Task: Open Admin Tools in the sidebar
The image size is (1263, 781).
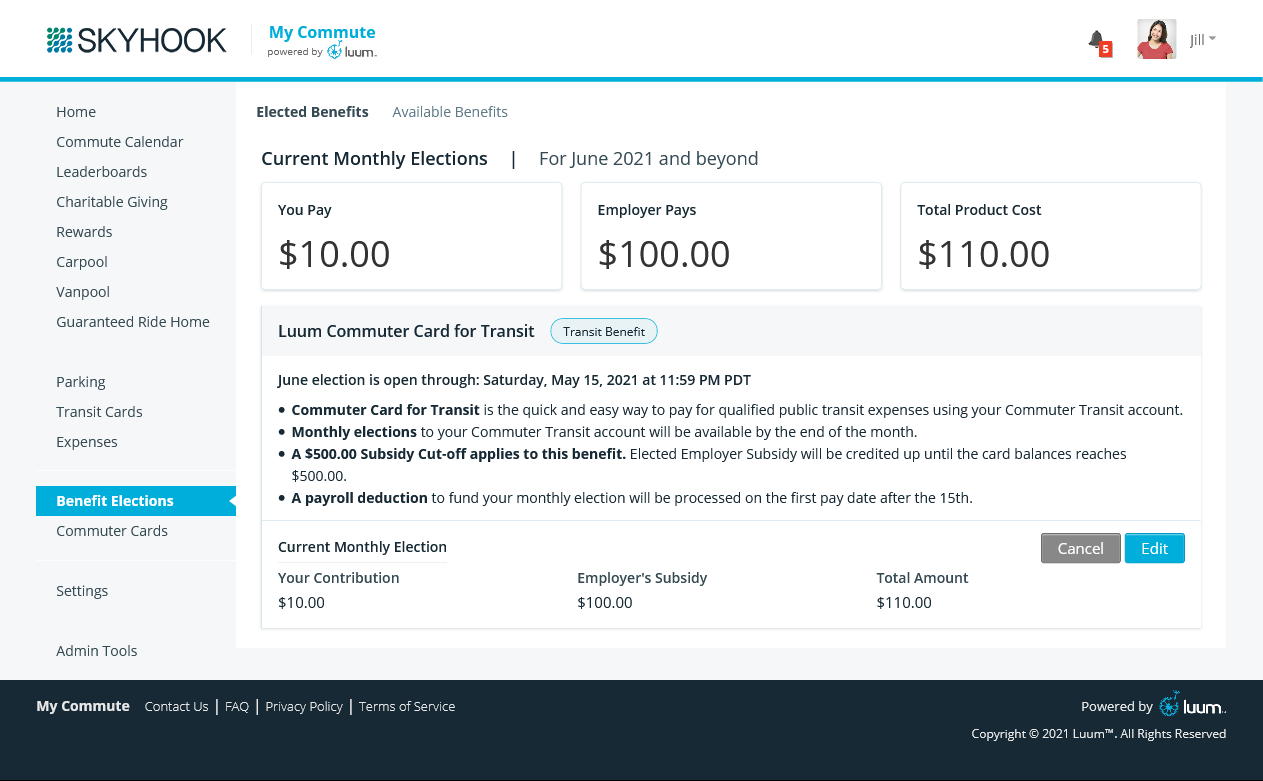Action: pos(97,651)
